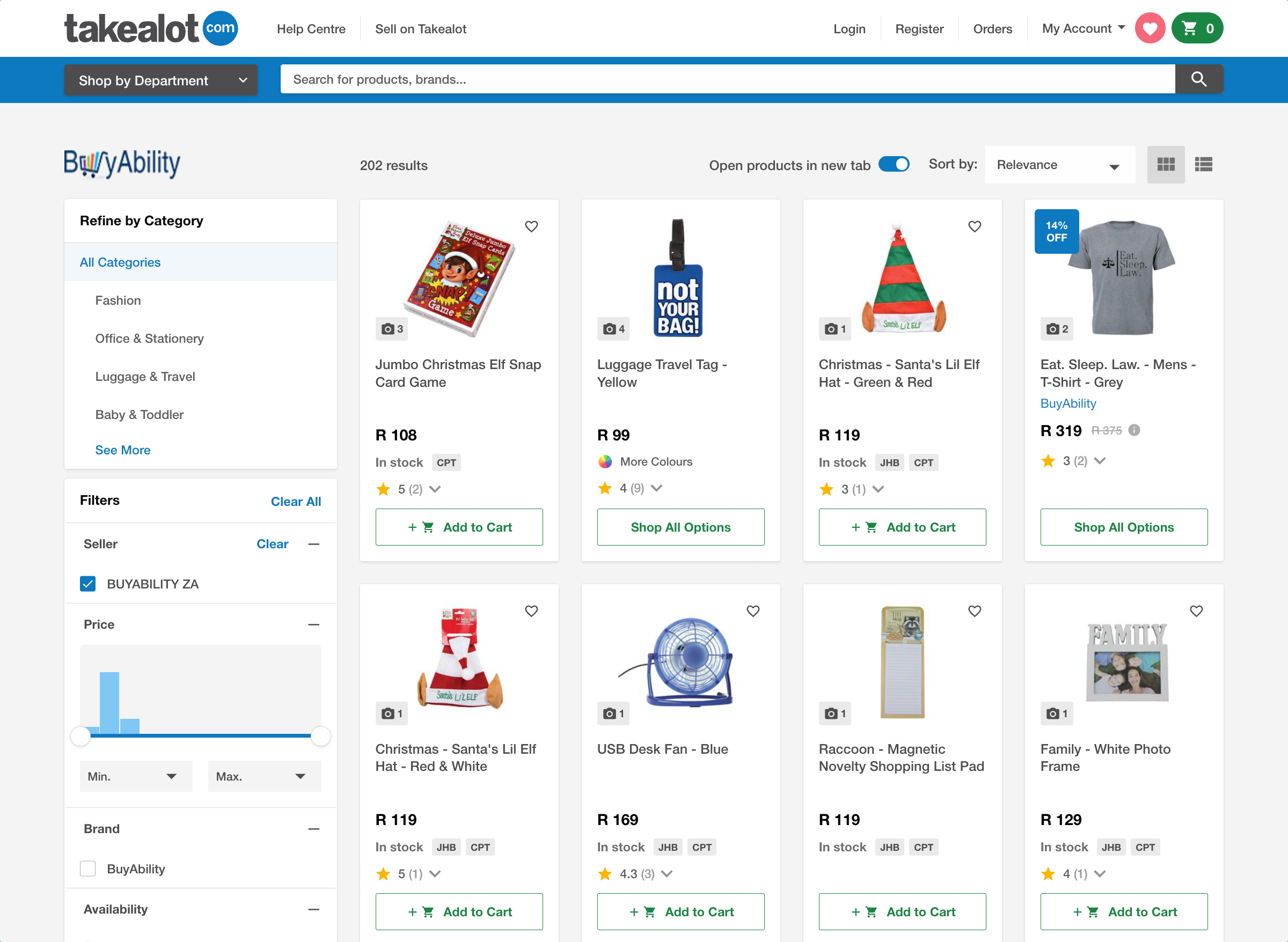Add USB Desk Fan to cart
Viewport: 1288px width, 942px height.
click(680, 911)
